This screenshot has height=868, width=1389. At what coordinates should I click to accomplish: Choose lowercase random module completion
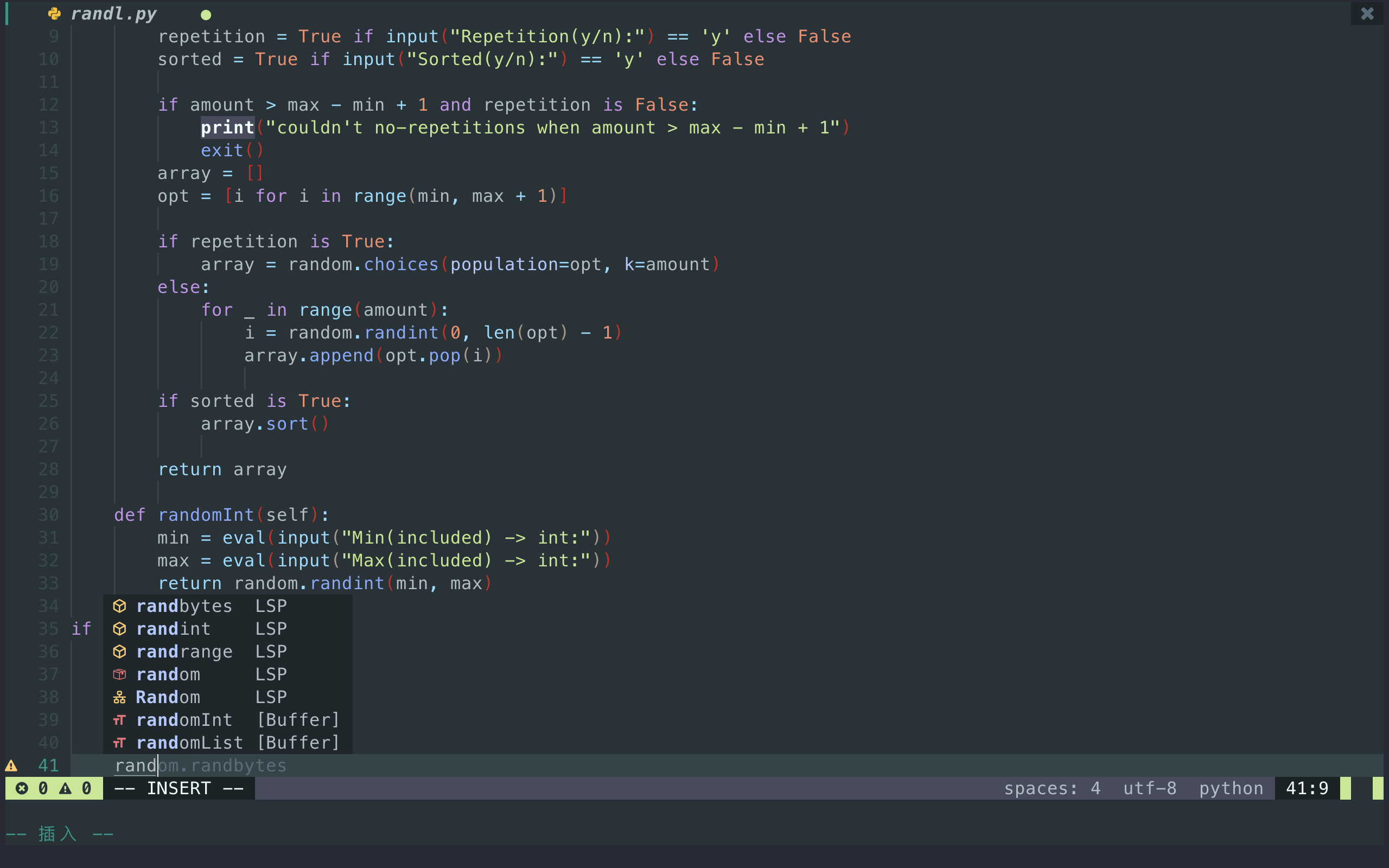pos(227,674)
